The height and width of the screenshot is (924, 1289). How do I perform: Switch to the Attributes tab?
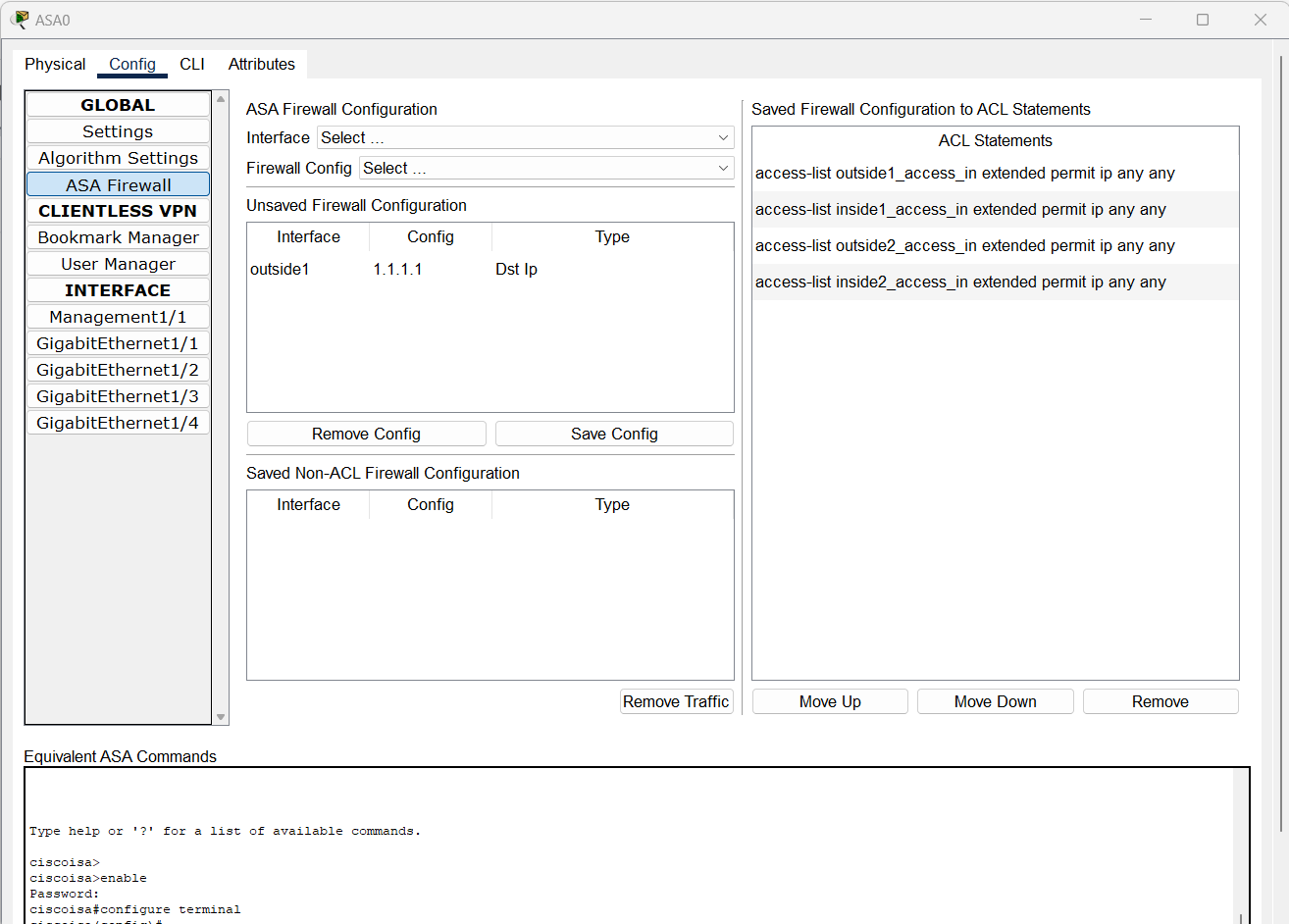(261, 64)
